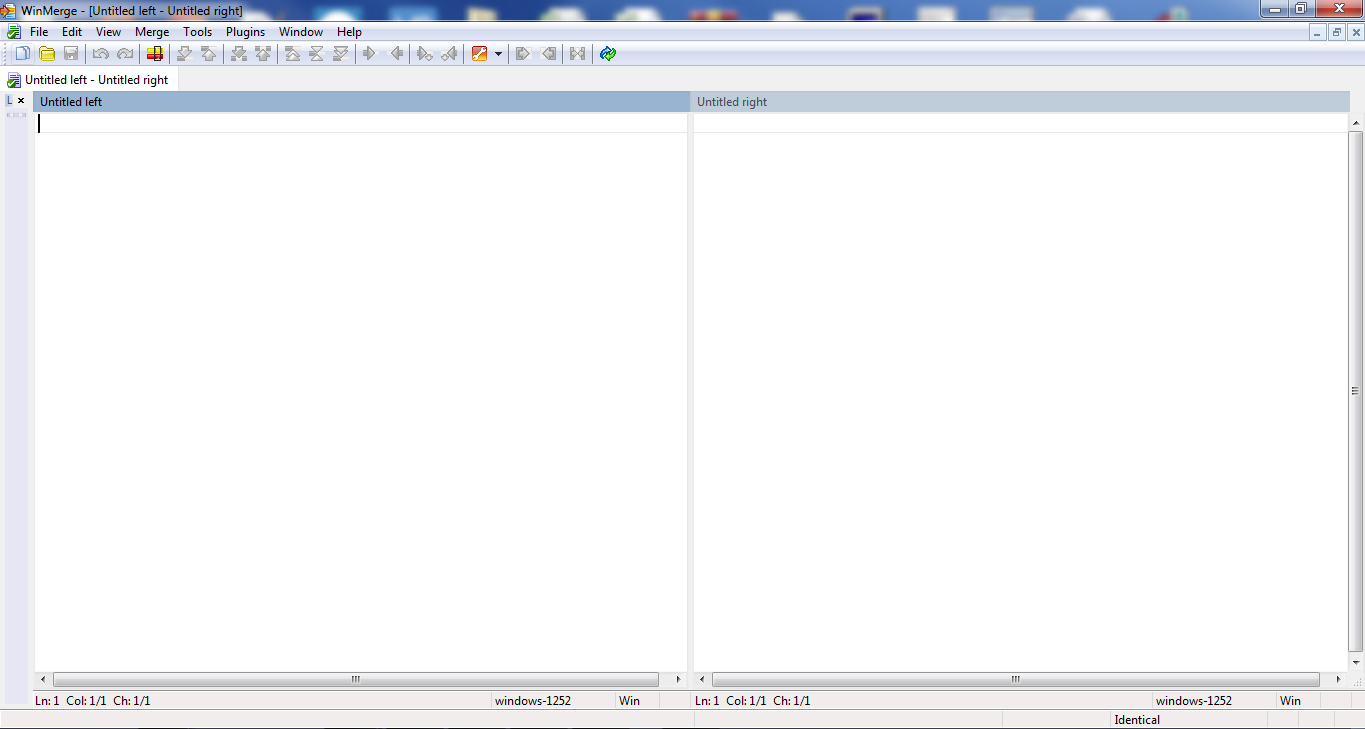Restore the inner document window
The image size is (1365, 729).
click(x=1336, y=32)
